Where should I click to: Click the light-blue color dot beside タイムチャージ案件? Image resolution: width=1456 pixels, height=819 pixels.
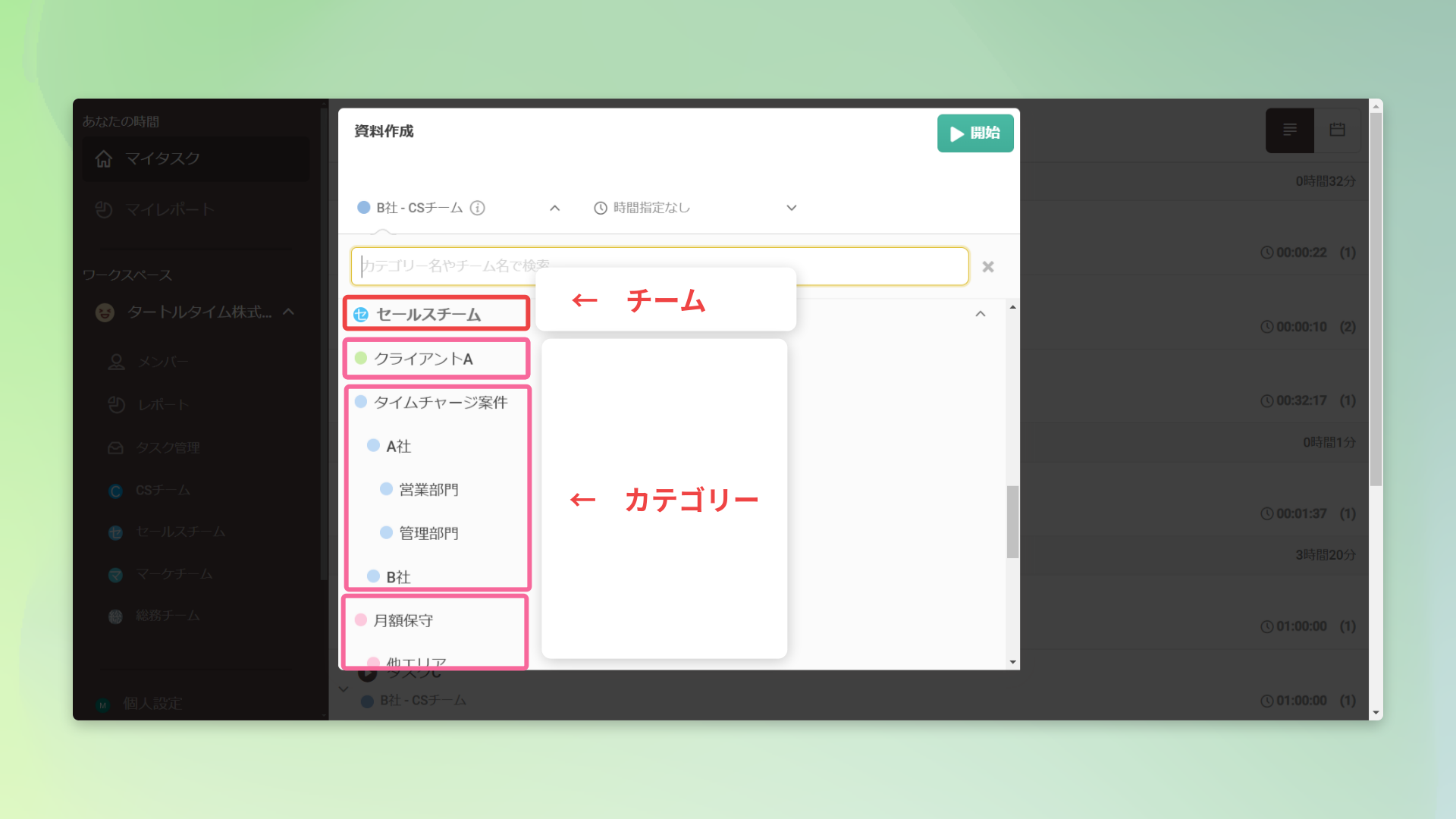coord(361,402)
